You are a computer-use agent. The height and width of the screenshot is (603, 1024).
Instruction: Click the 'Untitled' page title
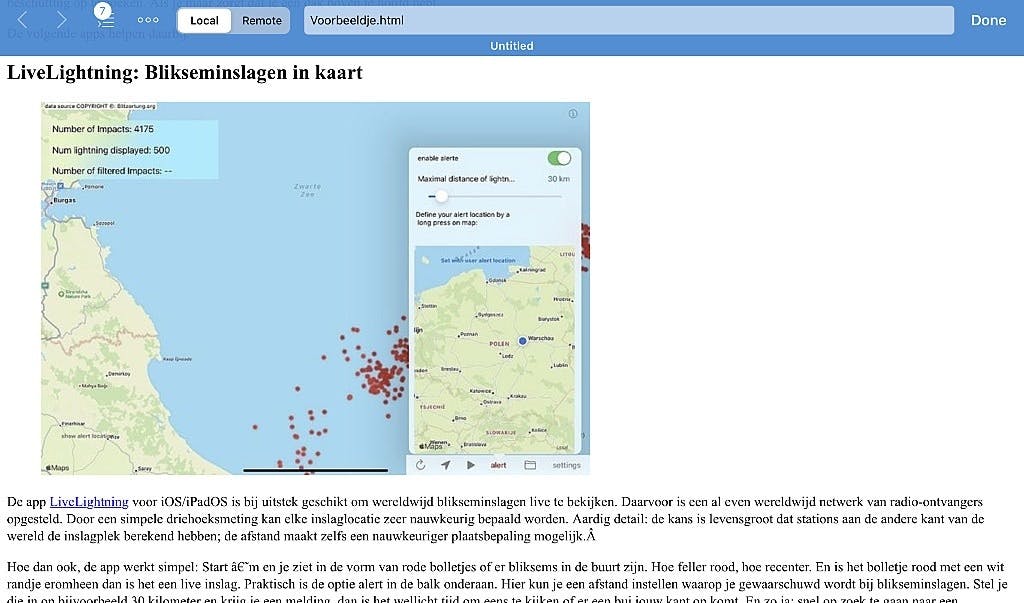click(512, 46)
